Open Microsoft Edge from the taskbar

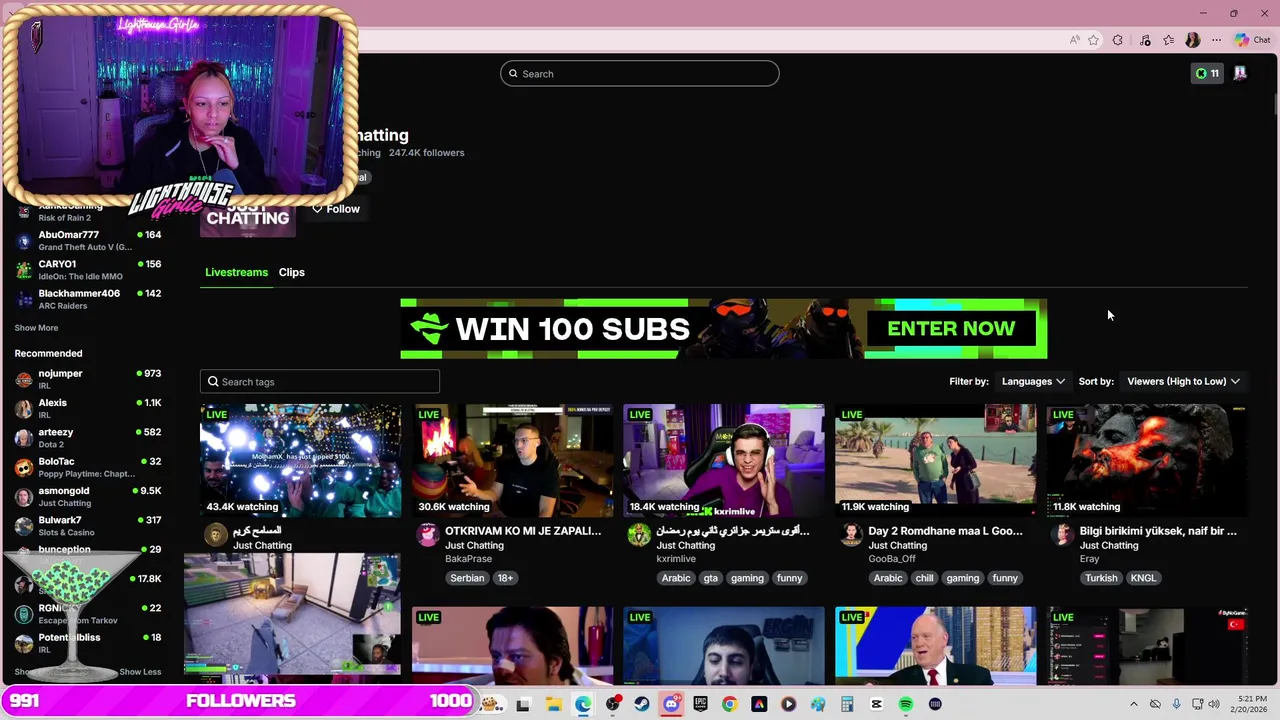coord(583,704)
